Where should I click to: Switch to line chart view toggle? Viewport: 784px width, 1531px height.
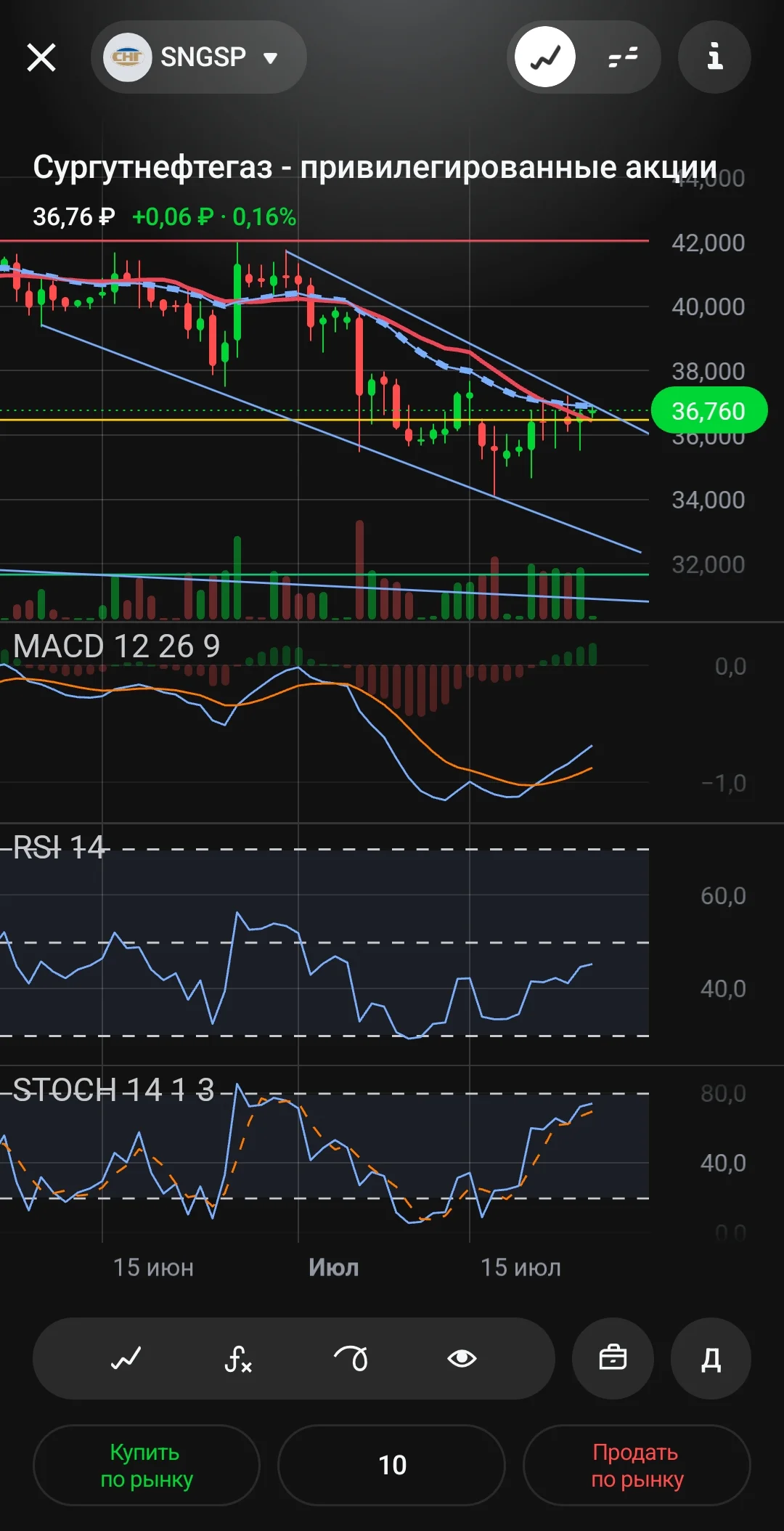(545, 57)
